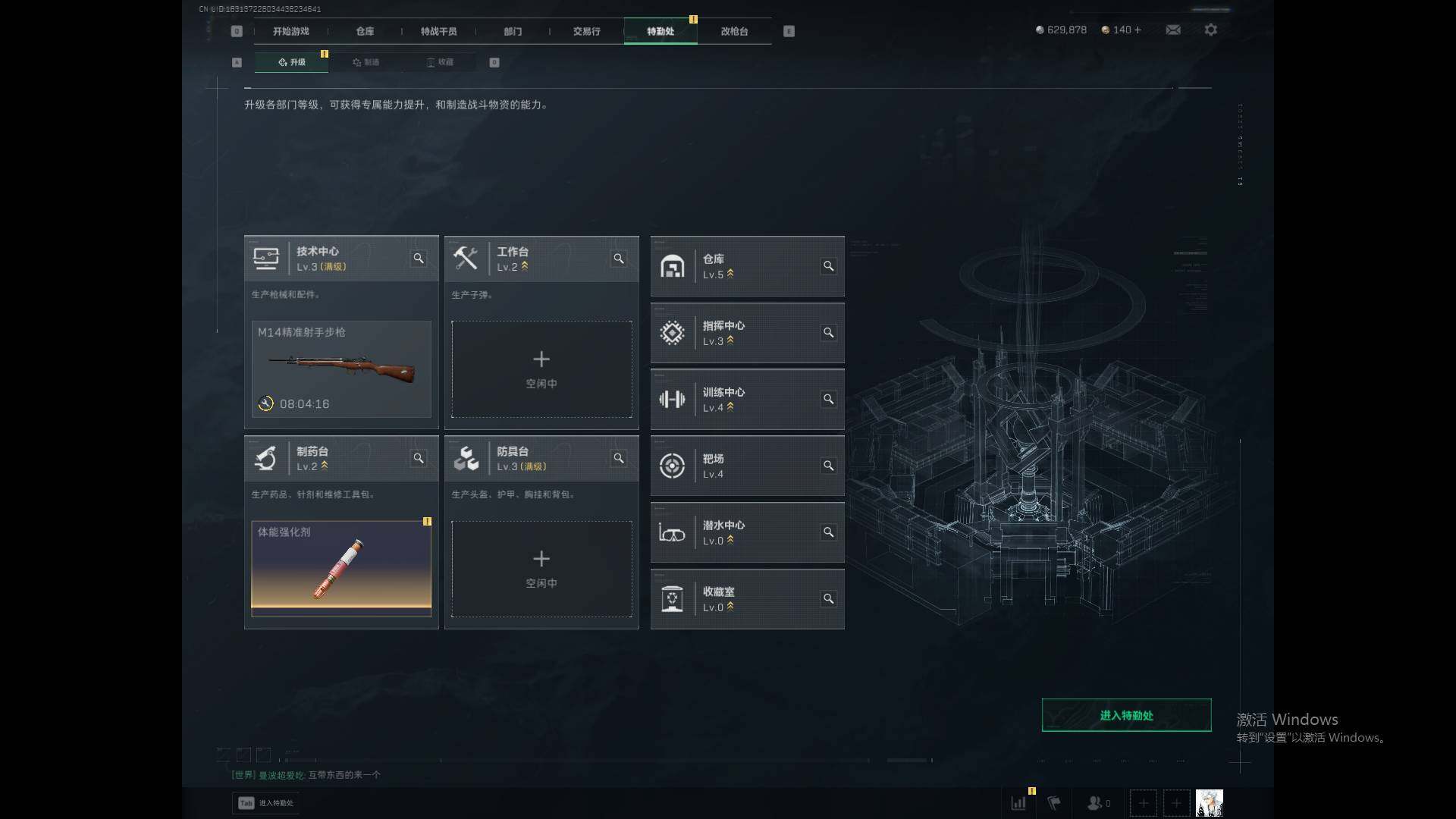Open the mail envelope icon
This screenshot has height=819, width=1456.
click(1173, 30)
